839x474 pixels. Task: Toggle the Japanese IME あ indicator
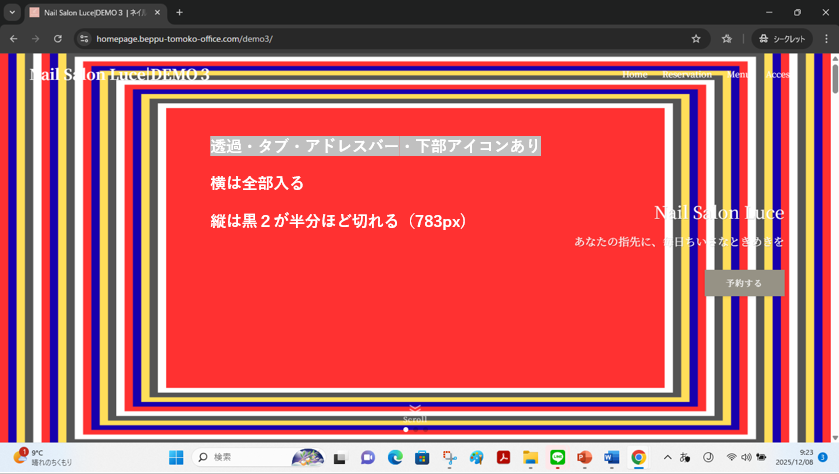click(x=684, y=457)
